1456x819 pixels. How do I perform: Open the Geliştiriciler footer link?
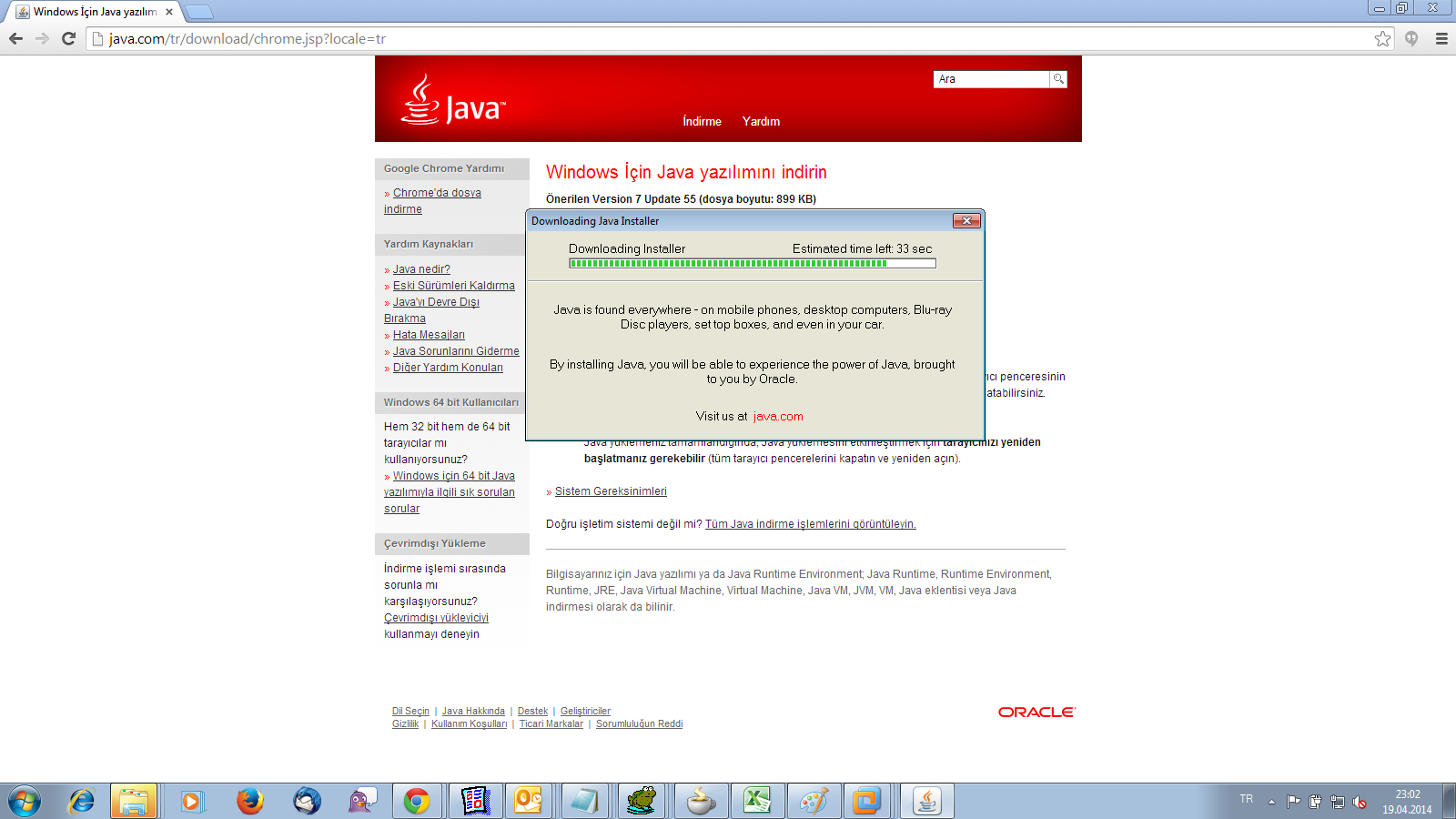point(585,712)
